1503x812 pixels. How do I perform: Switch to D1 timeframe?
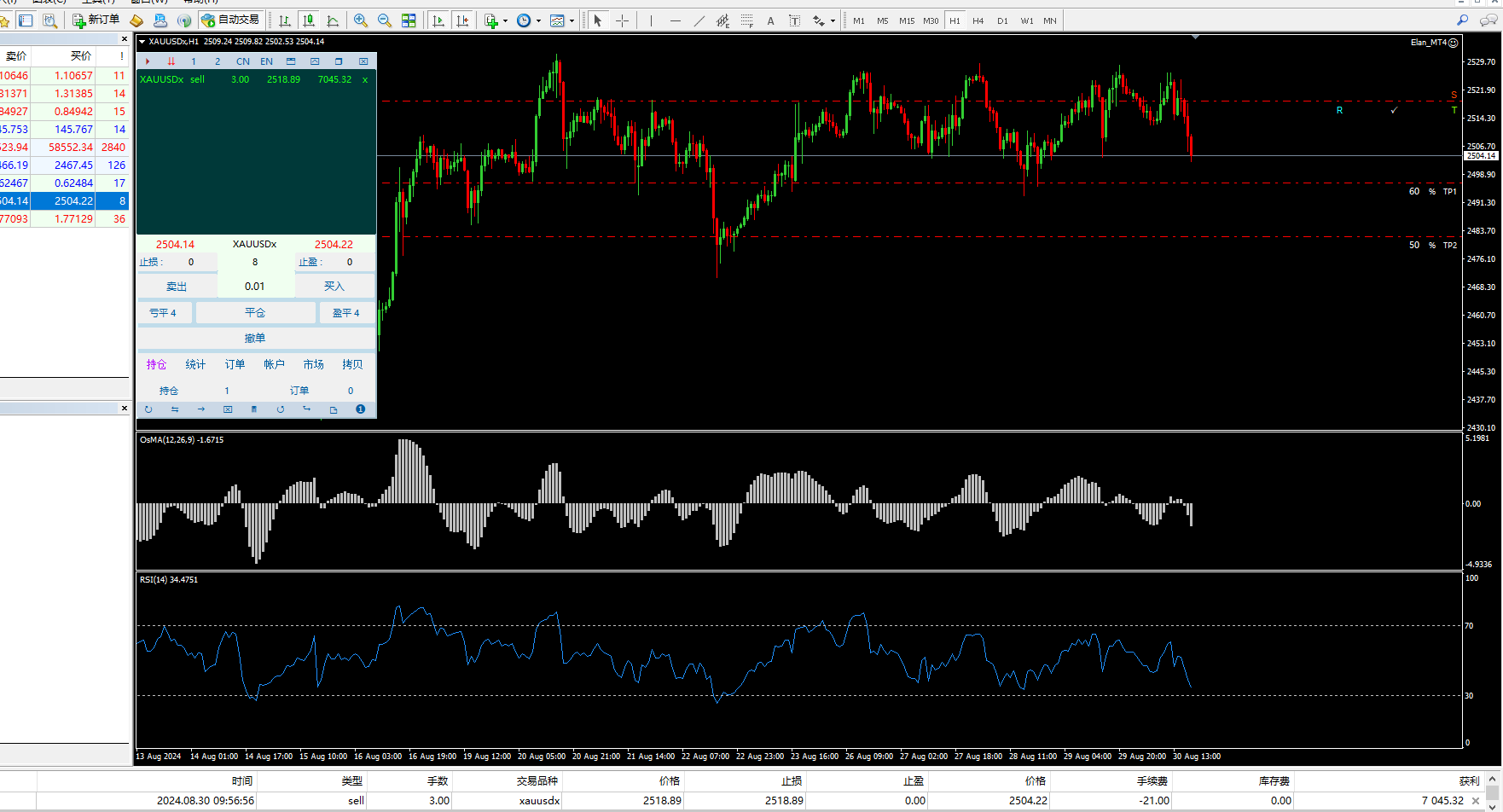pos(1002,20)
